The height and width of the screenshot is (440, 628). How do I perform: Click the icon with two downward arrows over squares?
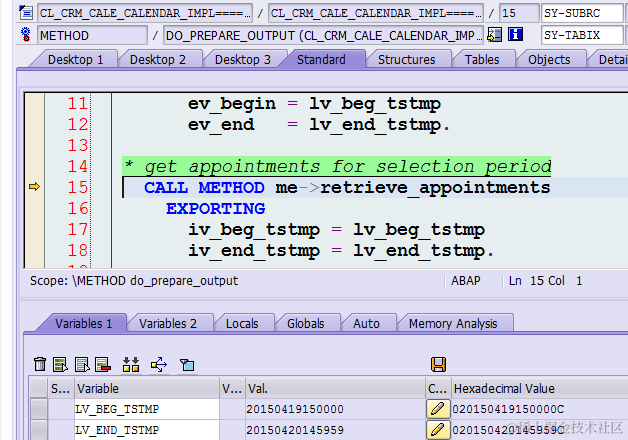point(131,364)
